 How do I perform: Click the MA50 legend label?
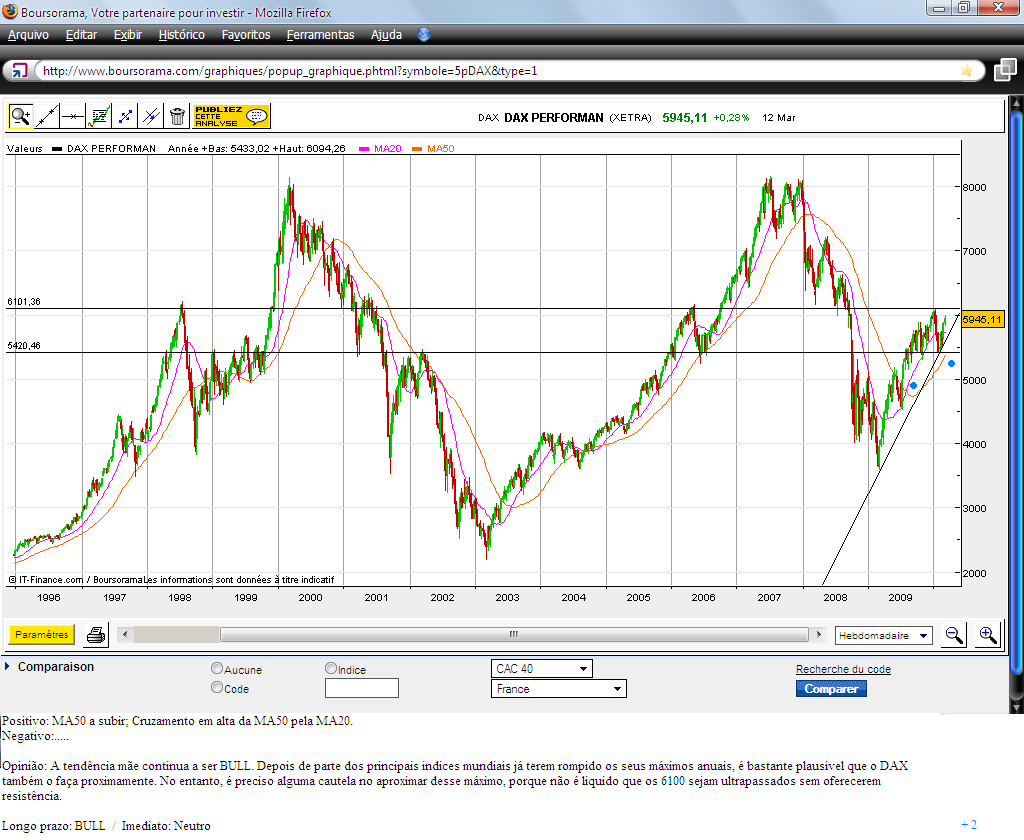click(440, 148)
